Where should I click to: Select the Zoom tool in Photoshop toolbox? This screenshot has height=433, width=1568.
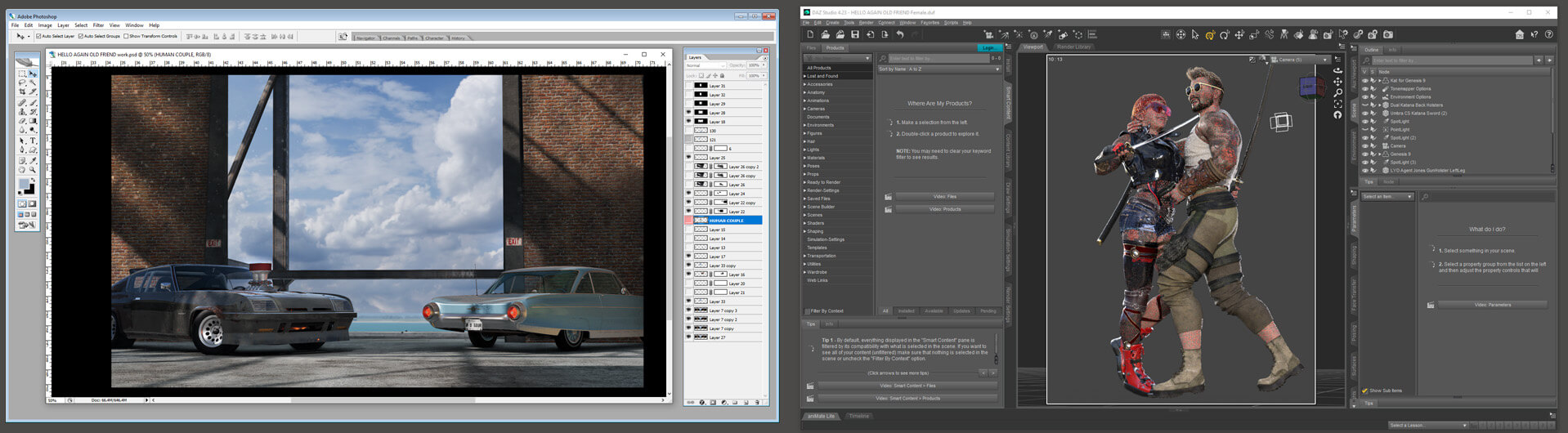coord(33,170)
